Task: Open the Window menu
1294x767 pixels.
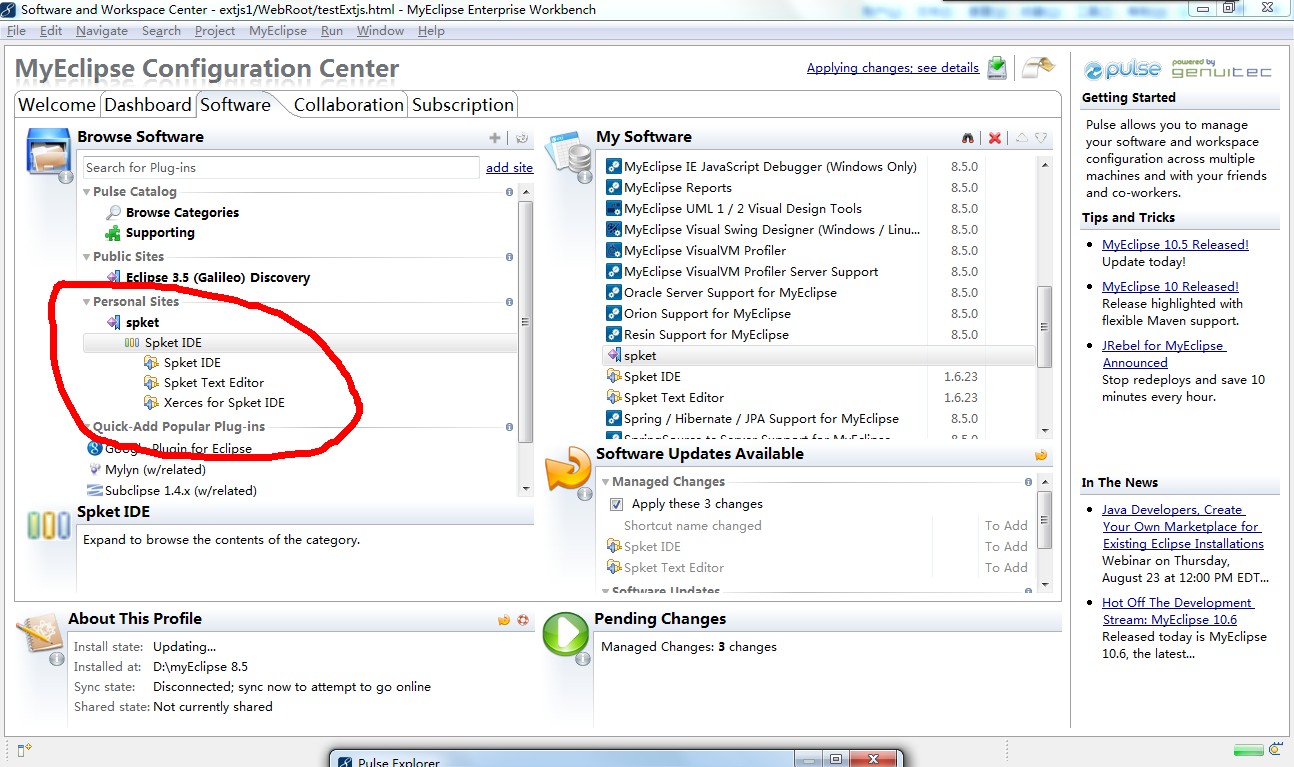Action: coord(380,31)
